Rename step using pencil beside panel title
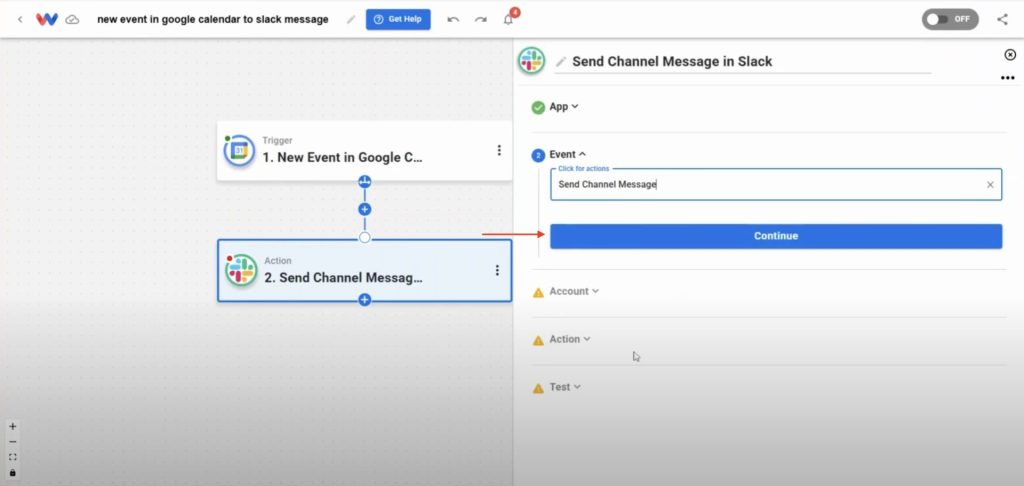The height and width of the screenshot is (486, 1024). [560, 62]
